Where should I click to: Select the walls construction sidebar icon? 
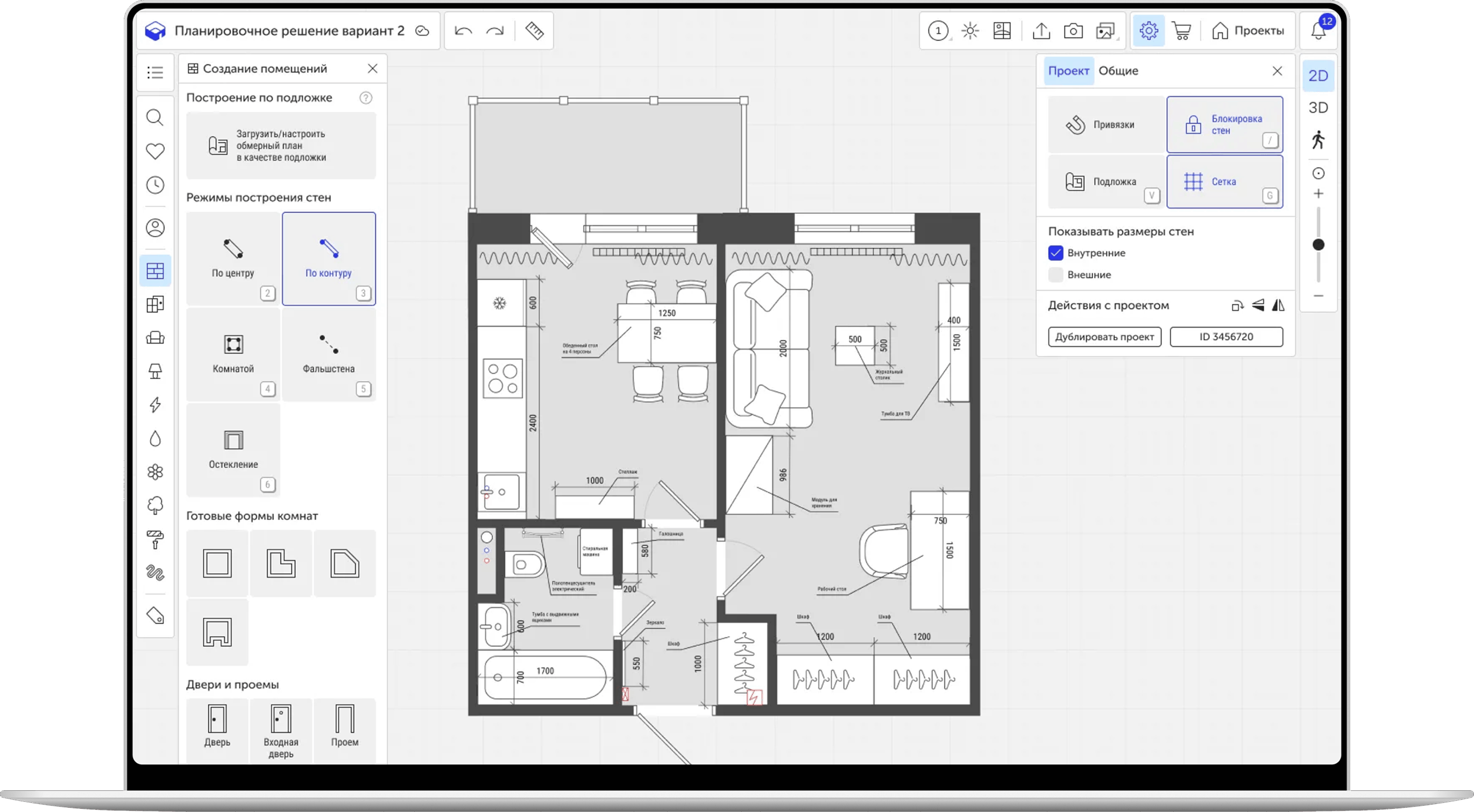155,270
